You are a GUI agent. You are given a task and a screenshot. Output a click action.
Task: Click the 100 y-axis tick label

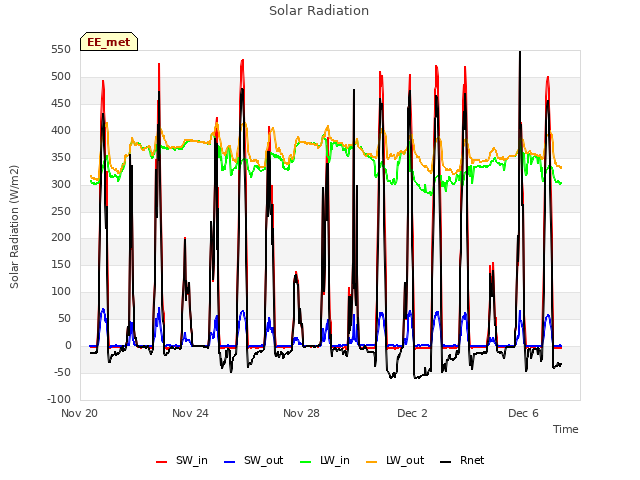coord(61,291)
